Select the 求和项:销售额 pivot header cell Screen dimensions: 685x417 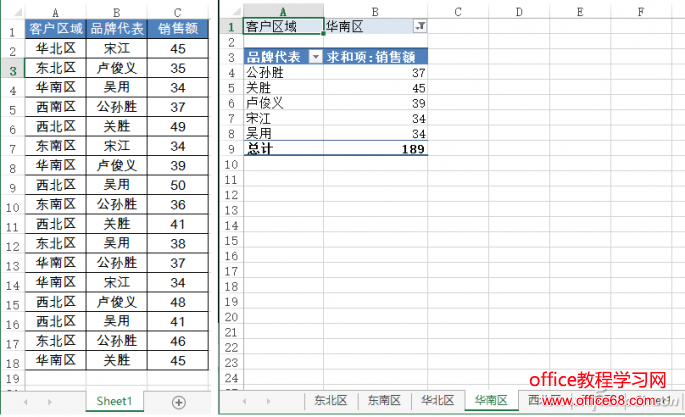[375, 57]
